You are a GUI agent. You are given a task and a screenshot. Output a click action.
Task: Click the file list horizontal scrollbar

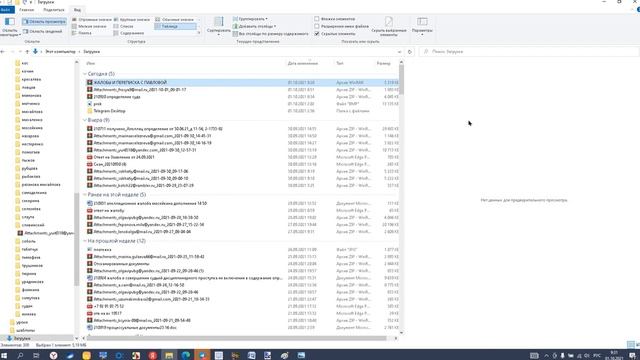tap(236, 338)
